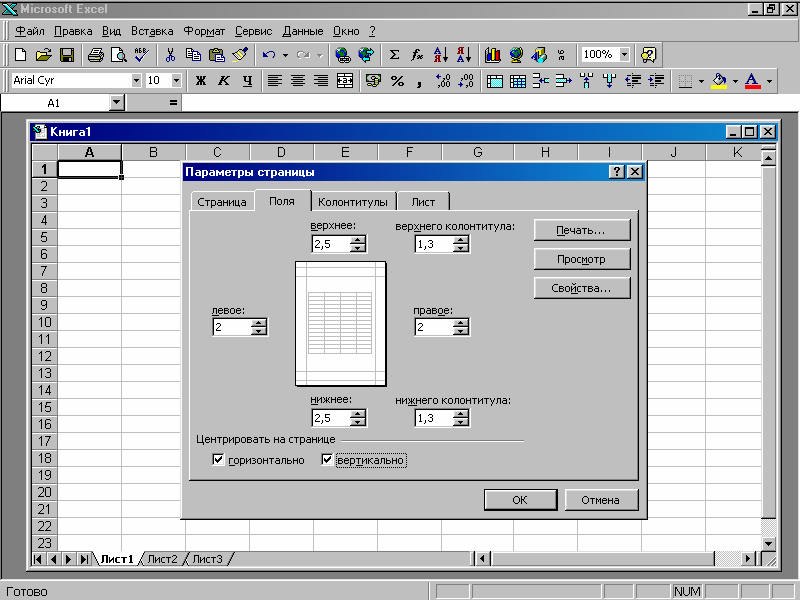Open the Function Wizard fx icon
Image resolution: width=800 pixels, height=600 pixels.
417,55
